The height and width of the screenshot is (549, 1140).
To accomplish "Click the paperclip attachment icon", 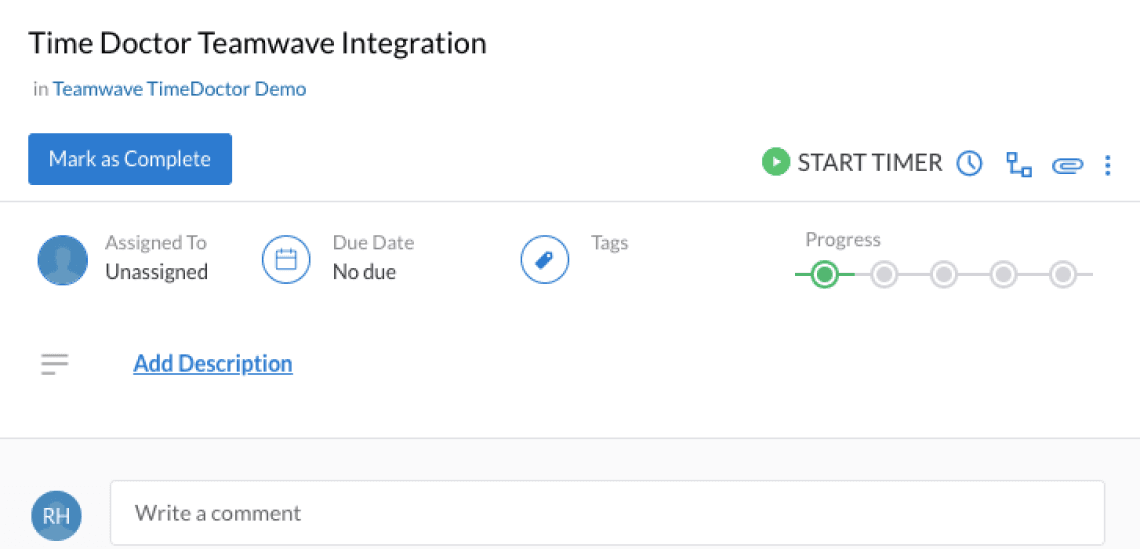I will click(x=1067, y=165).
